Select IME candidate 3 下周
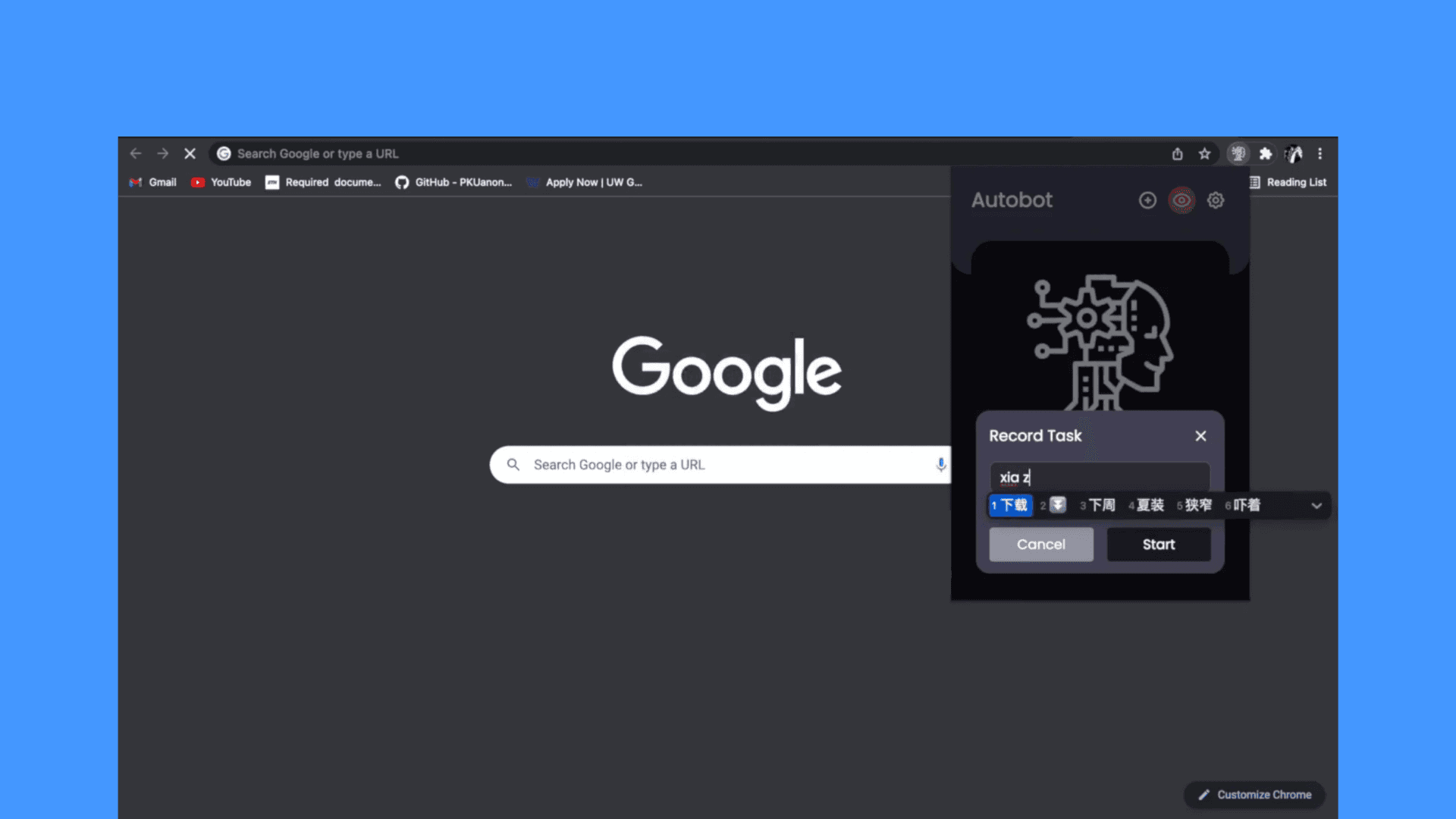The height and width of the screenshot is (819, 1456). tap(1098, 505)
